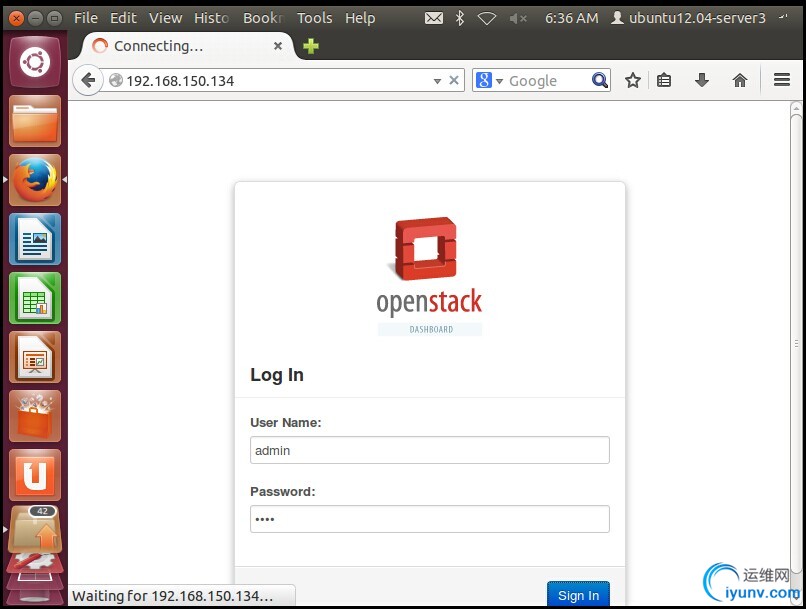Viewport: 806px width, 609px height.
Task: Click the Google search magnifier icon
Action: pyautogui.click(x=599, y=80)
